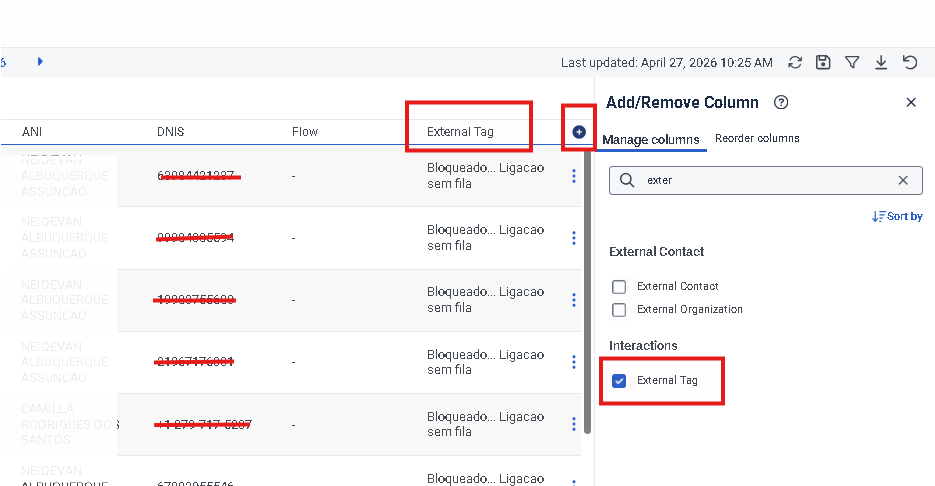Close the Add/Remove Column panel
This screenshot has width=935, height=486.
[x=911, y=102]
